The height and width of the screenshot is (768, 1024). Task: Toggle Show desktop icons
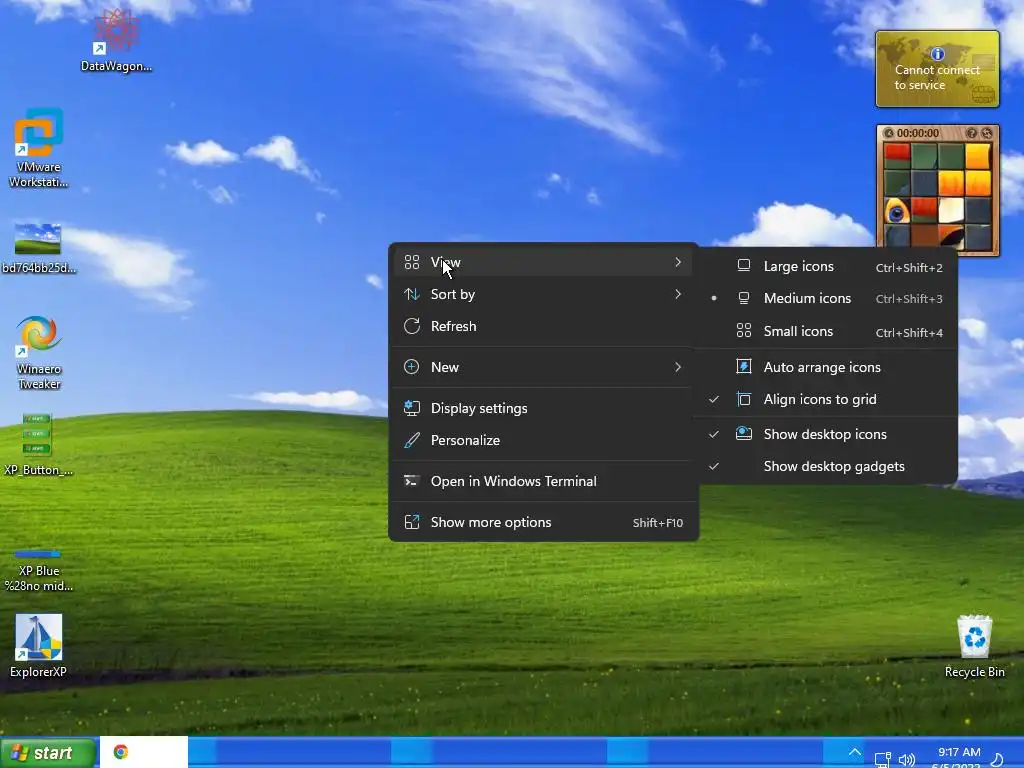(x=827, y=434)
